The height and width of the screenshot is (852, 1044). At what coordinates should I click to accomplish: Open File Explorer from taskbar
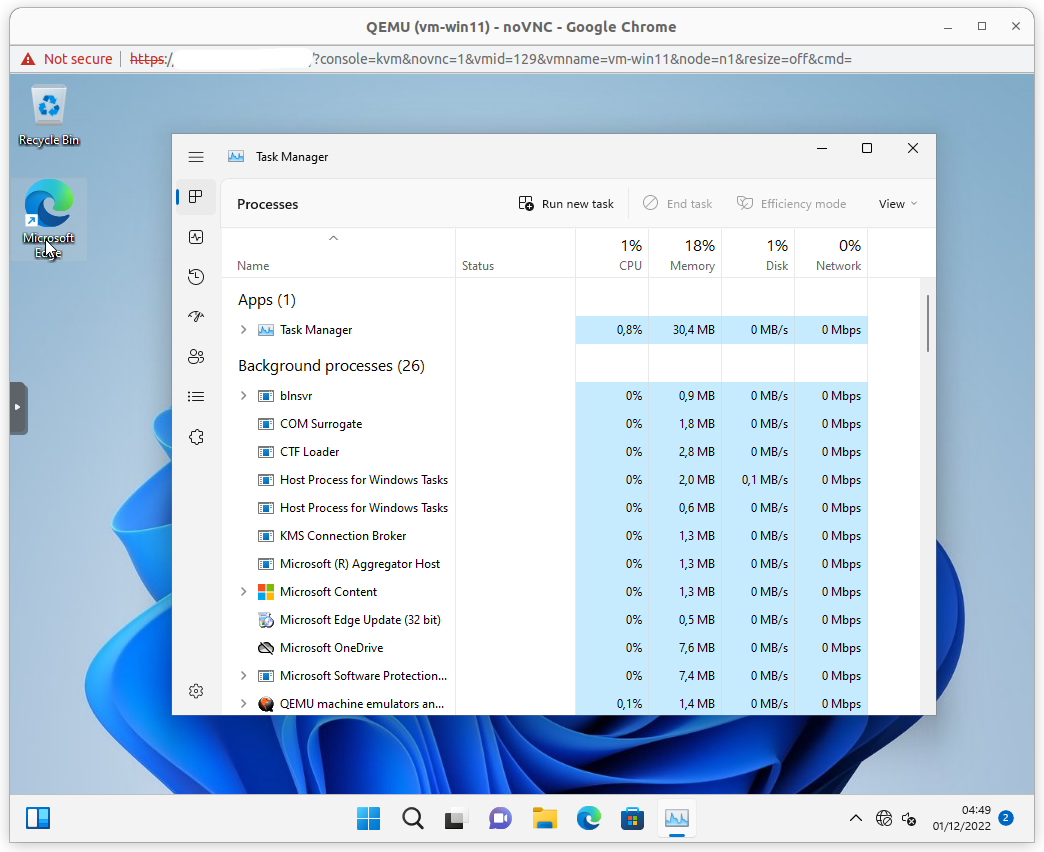tap(545, 818)
